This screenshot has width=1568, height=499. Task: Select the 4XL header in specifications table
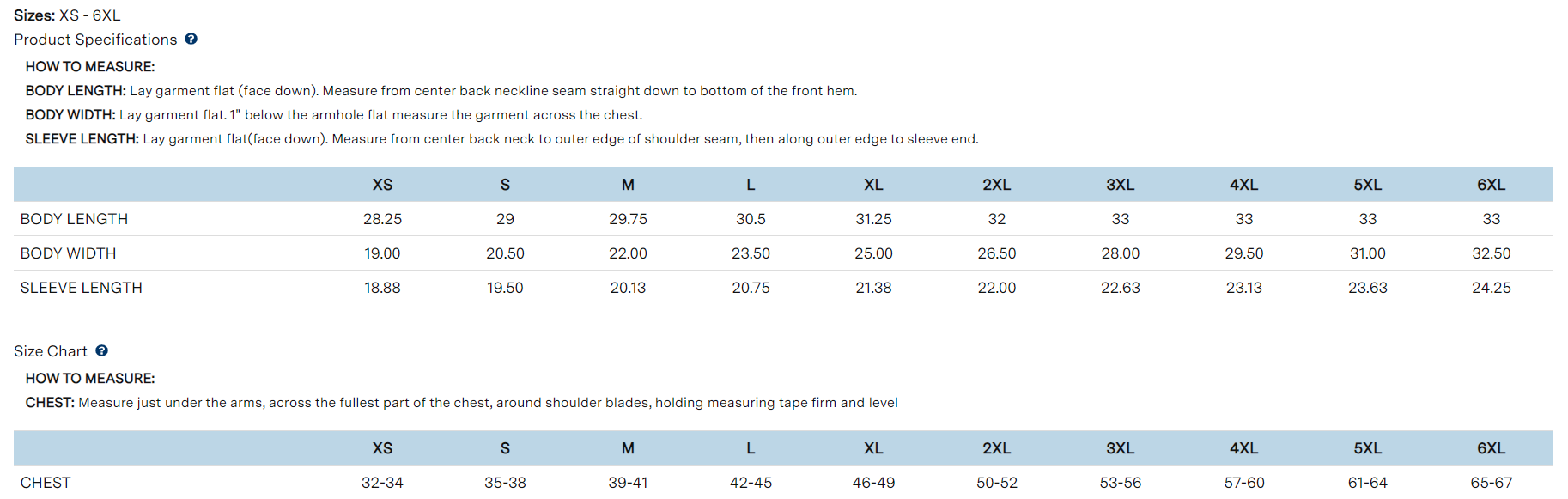[x=1243, y=185]
